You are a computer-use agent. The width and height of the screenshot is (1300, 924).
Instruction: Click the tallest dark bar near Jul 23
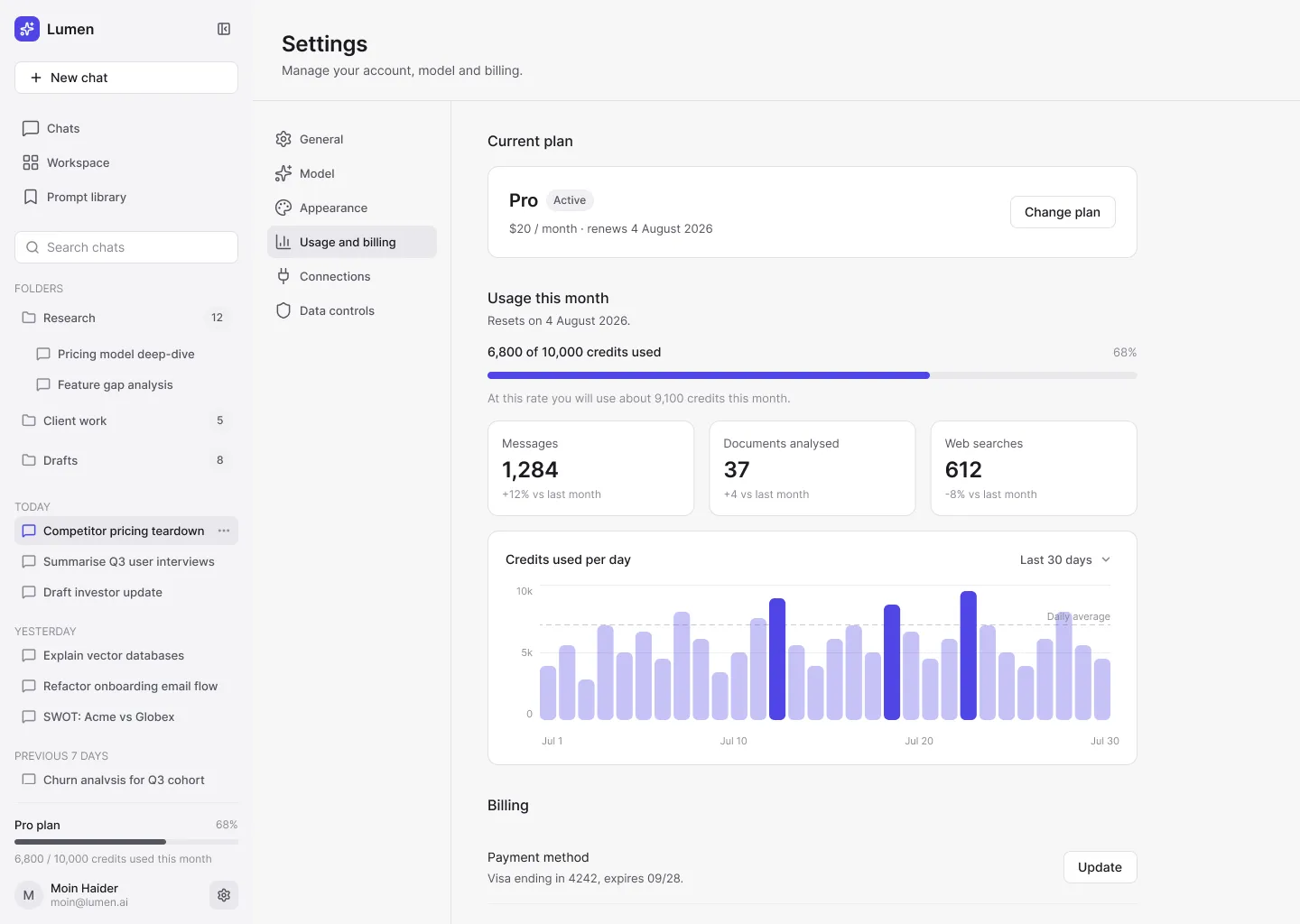coord(969,655)
